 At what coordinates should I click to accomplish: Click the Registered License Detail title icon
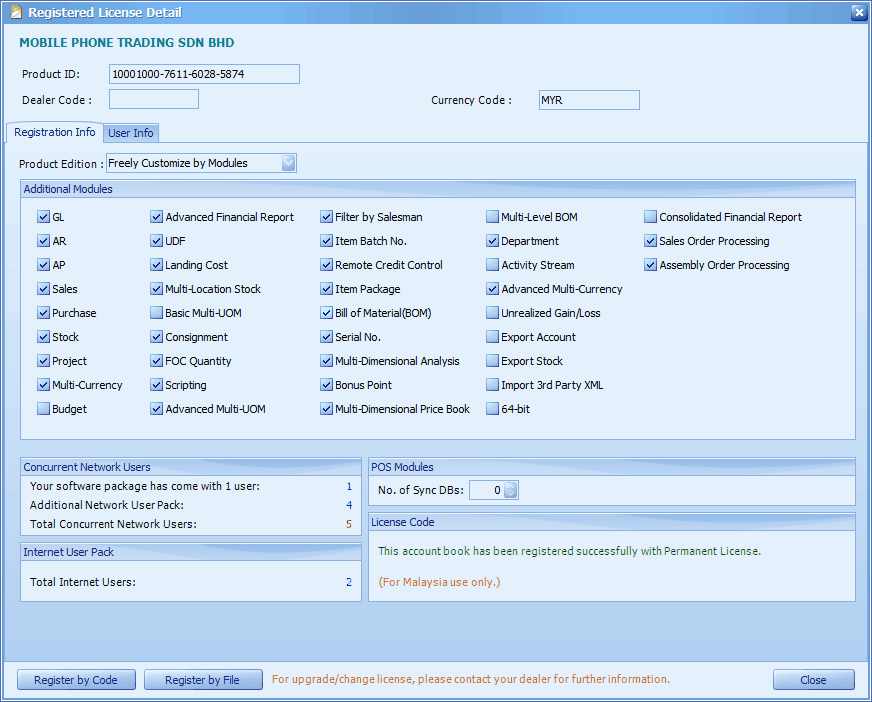[16, 12]
